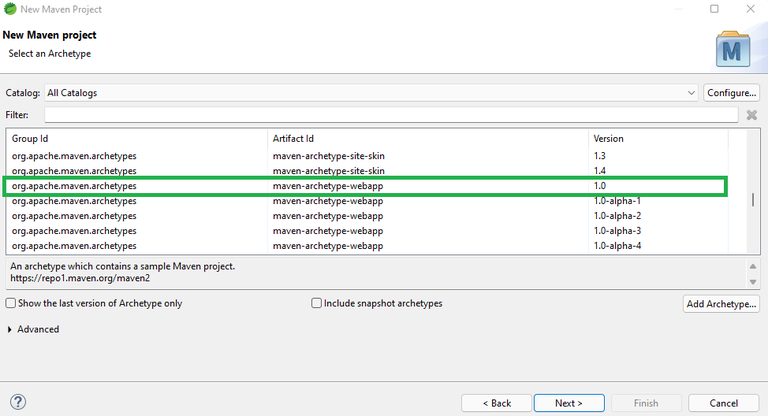Toggle Include snapshot archetypes checkbox
Viewport: 768px width, 416px height.
click(x=316, y=303)
